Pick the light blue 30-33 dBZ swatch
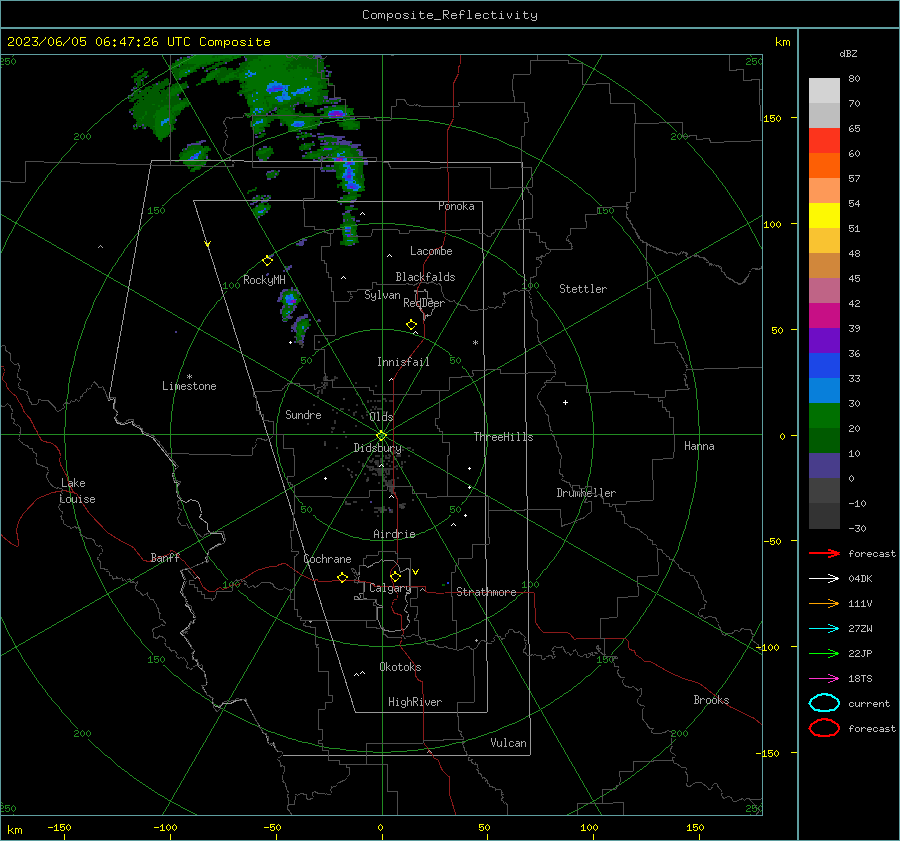 point(824,390)
